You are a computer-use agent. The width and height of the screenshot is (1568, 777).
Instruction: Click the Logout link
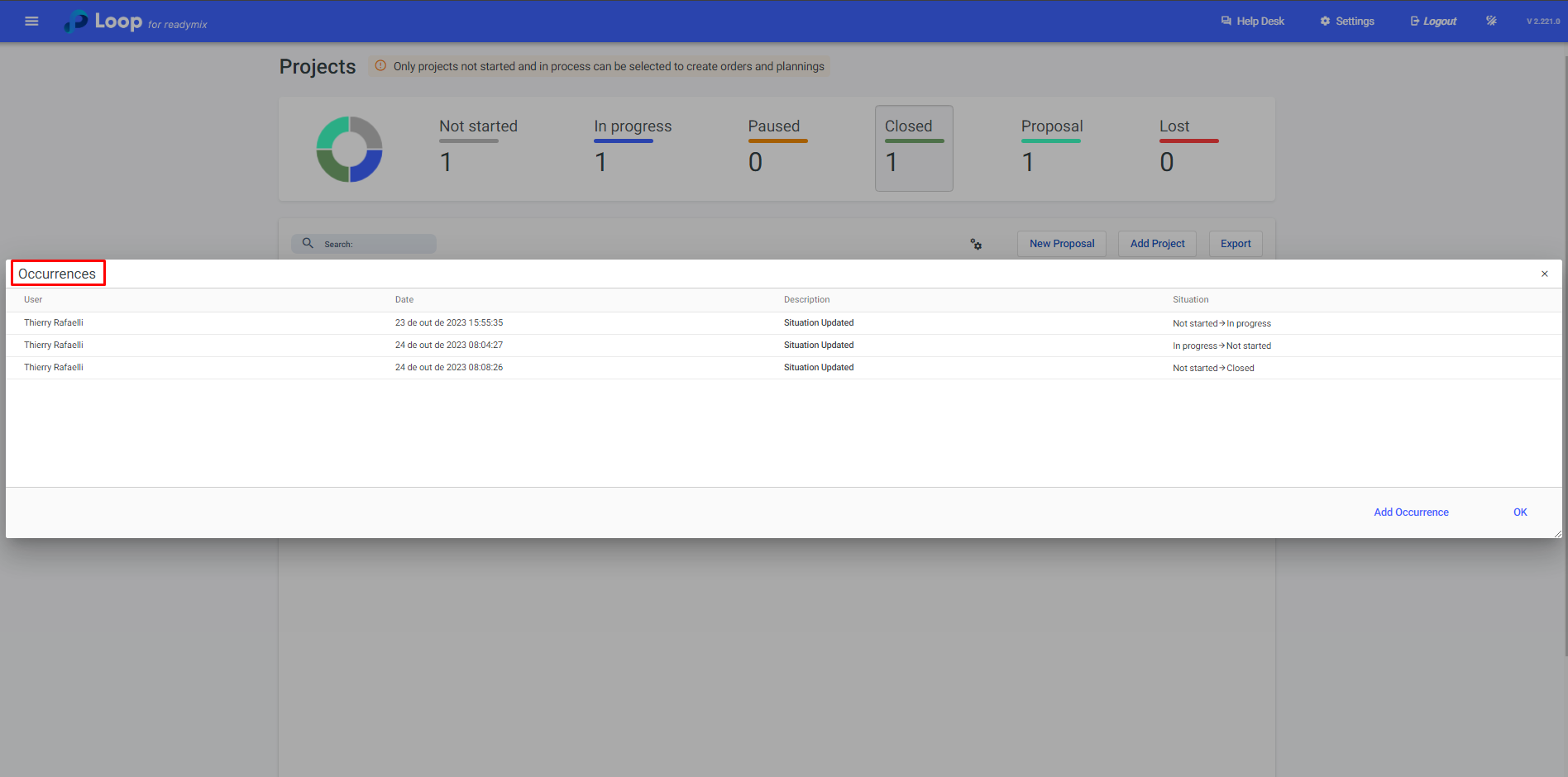[1433, 21]
